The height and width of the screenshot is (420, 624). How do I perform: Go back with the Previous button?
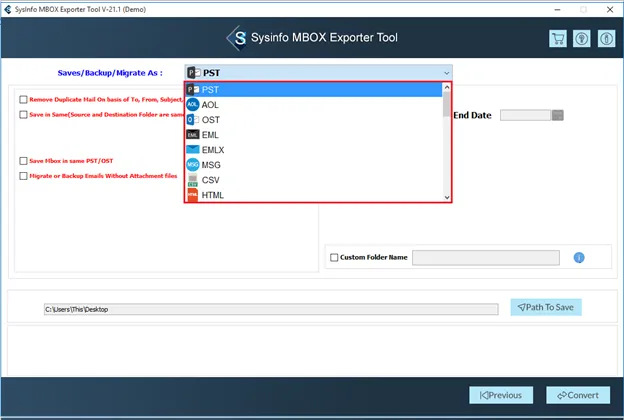(501, 395)
